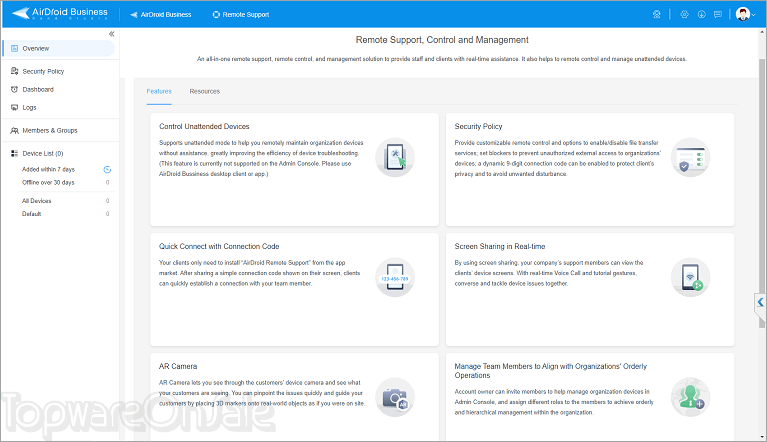
Task: Open the AR Camera feature card
Action: coord(294,397)
